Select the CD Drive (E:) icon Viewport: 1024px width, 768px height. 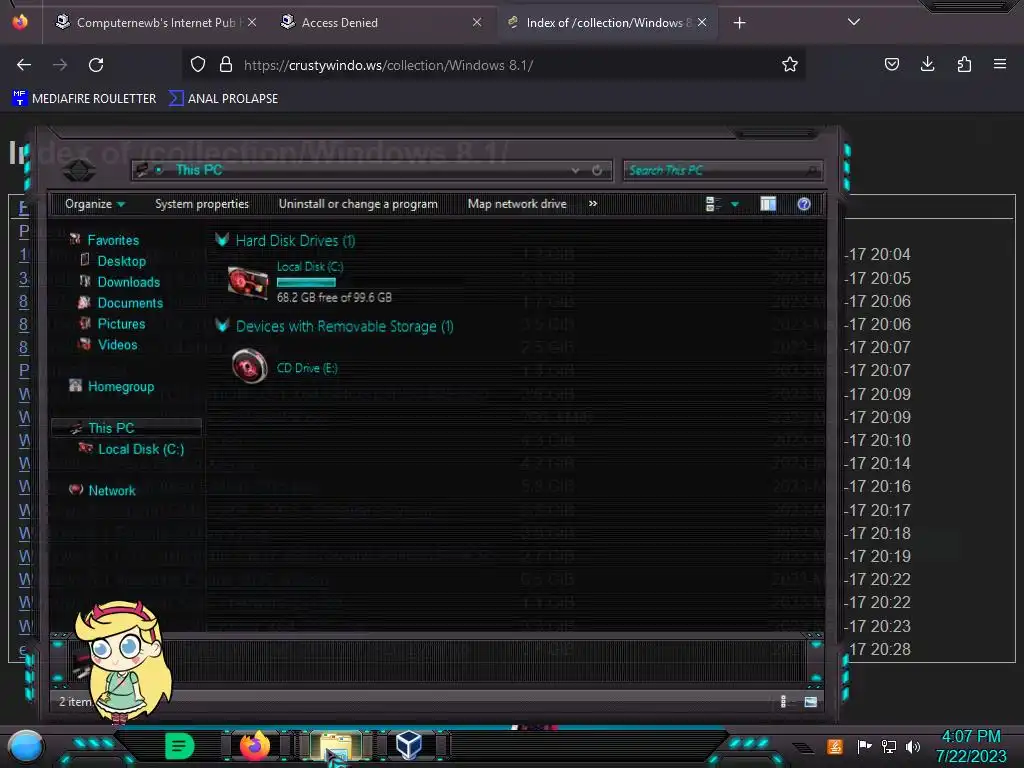point(249,366)
